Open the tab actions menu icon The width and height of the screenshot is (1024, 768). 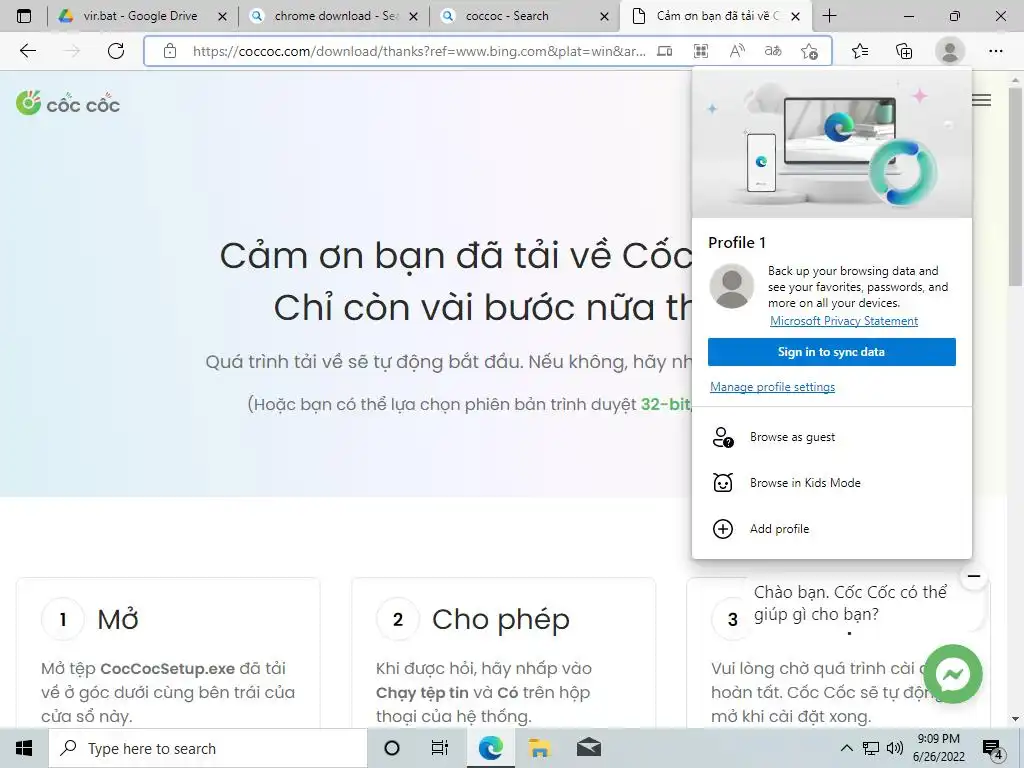pyautogui.click(x=24, y=16)
